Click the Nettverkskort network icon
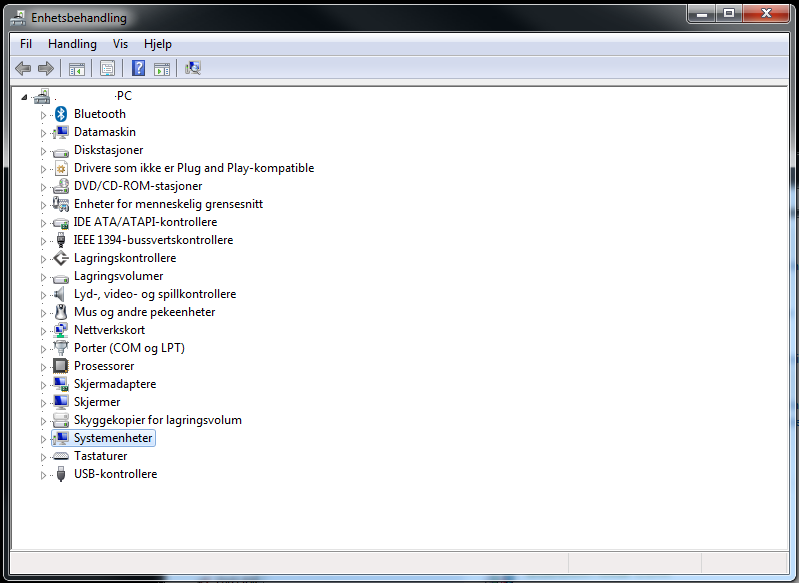The width and height of the screenshot is (799, 583). [x=61, y=330]
